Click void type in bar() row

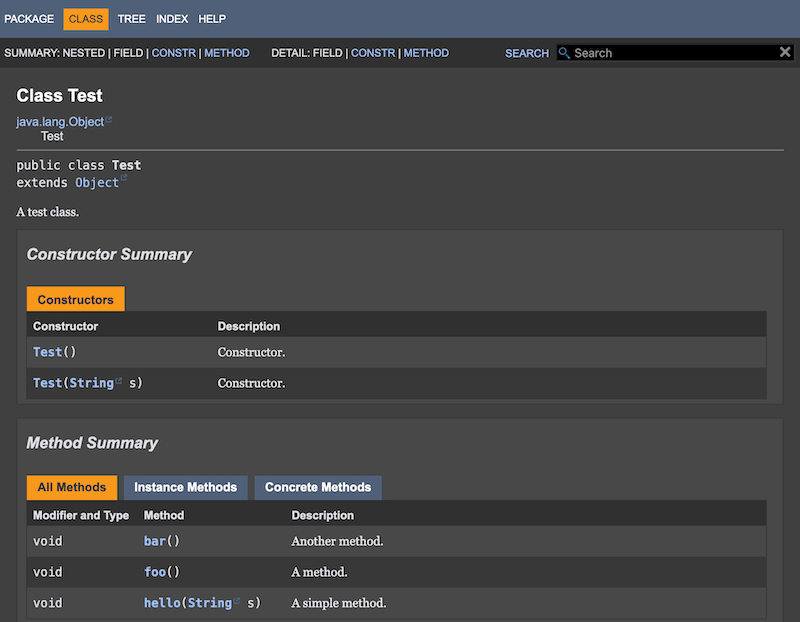pos(47,541)
